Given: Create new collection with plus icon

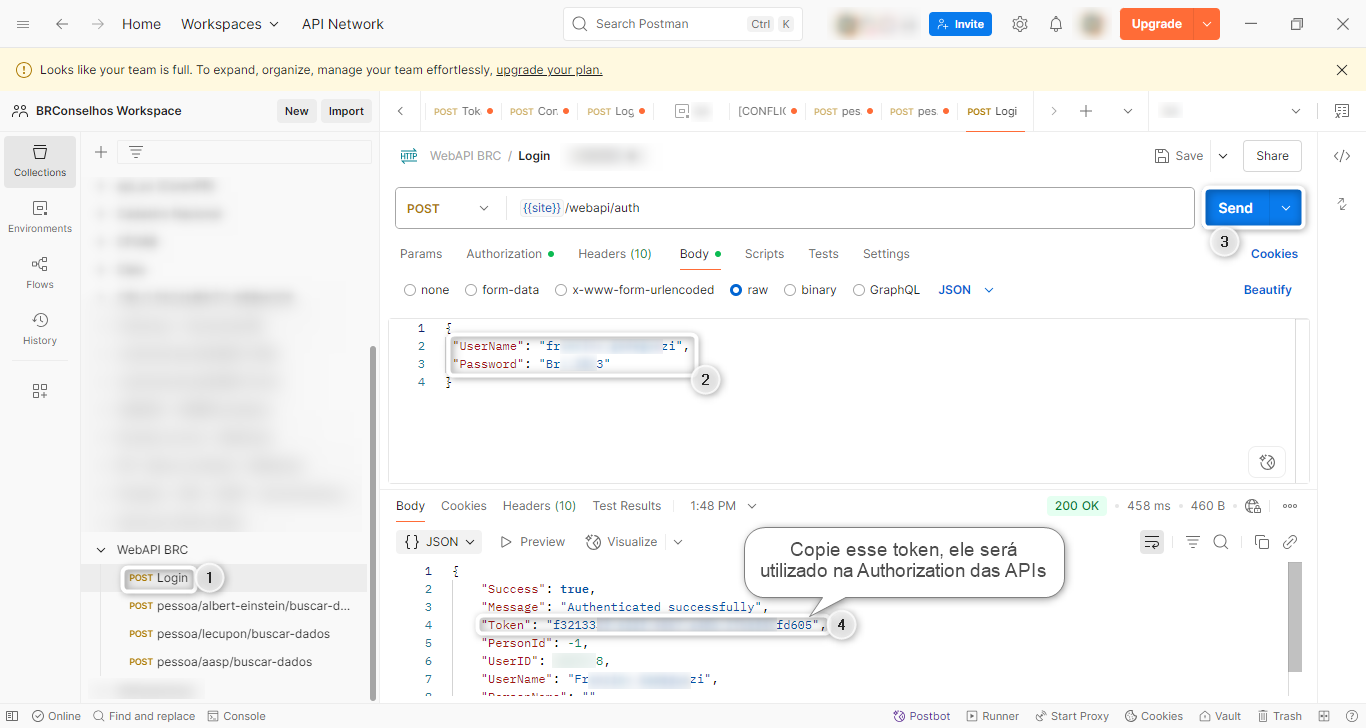Looking at the screenshot, I should coord(101,152).
